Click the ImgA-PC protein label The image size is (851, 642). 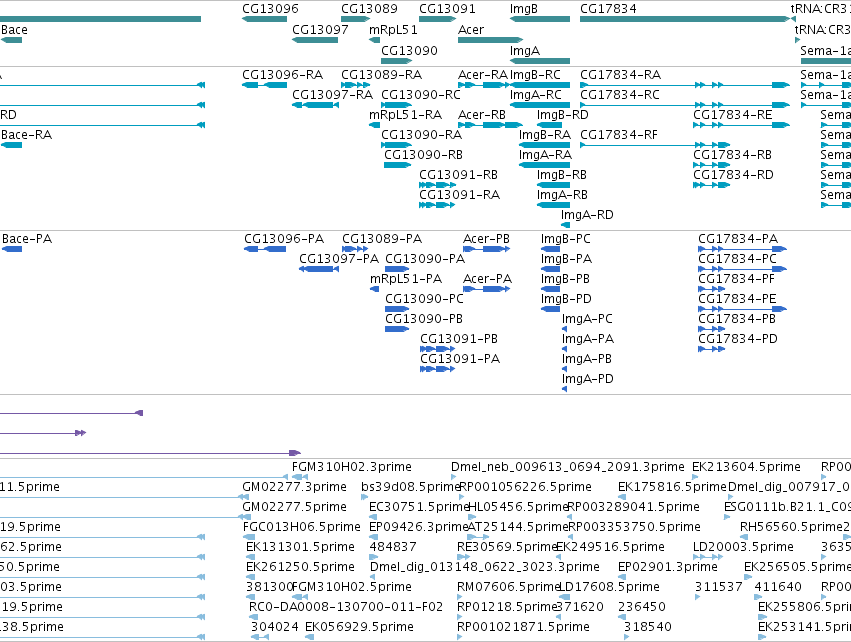pyautogui.click(x=587, y=319)
